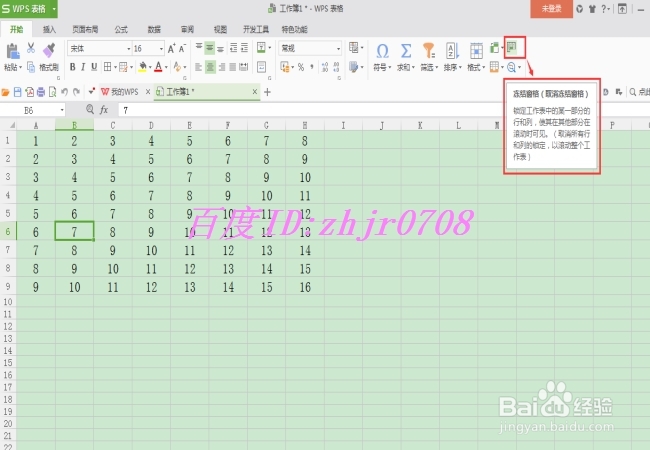
Task: Click the Open folder icon in quick toolbar
Action: (5, 92)
